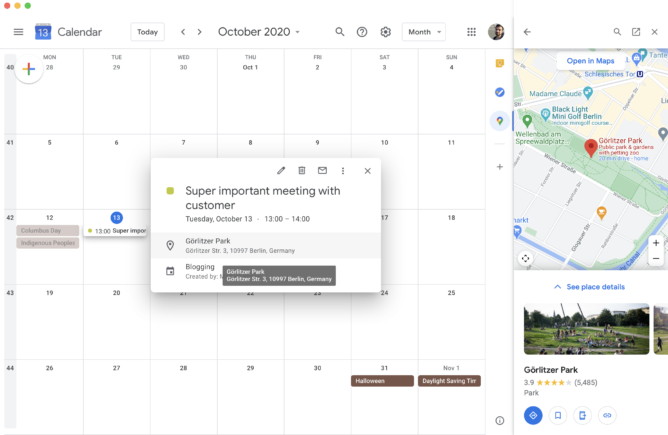Open the Support help icon
Image resolution: width=668 pixels, height=435 pixels.
point(362,32)
